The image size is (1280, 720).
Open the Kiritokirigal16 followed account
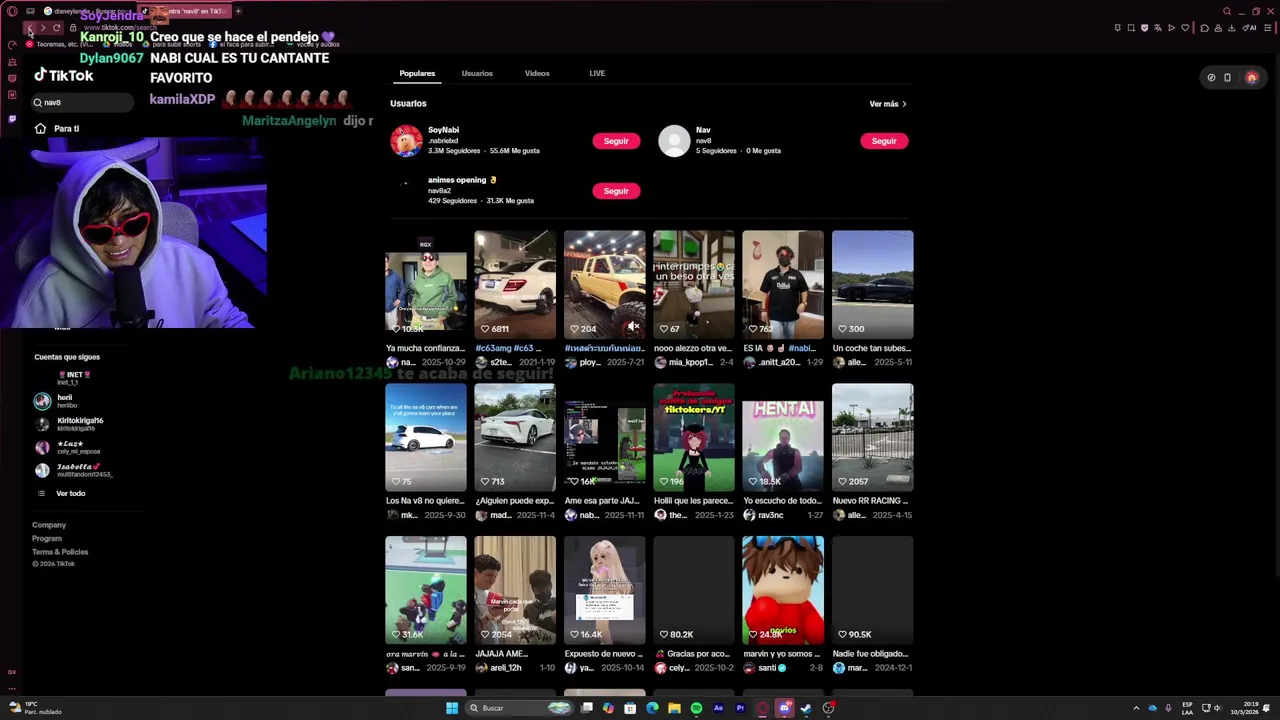pyautogui.click(x=70, y=424)
